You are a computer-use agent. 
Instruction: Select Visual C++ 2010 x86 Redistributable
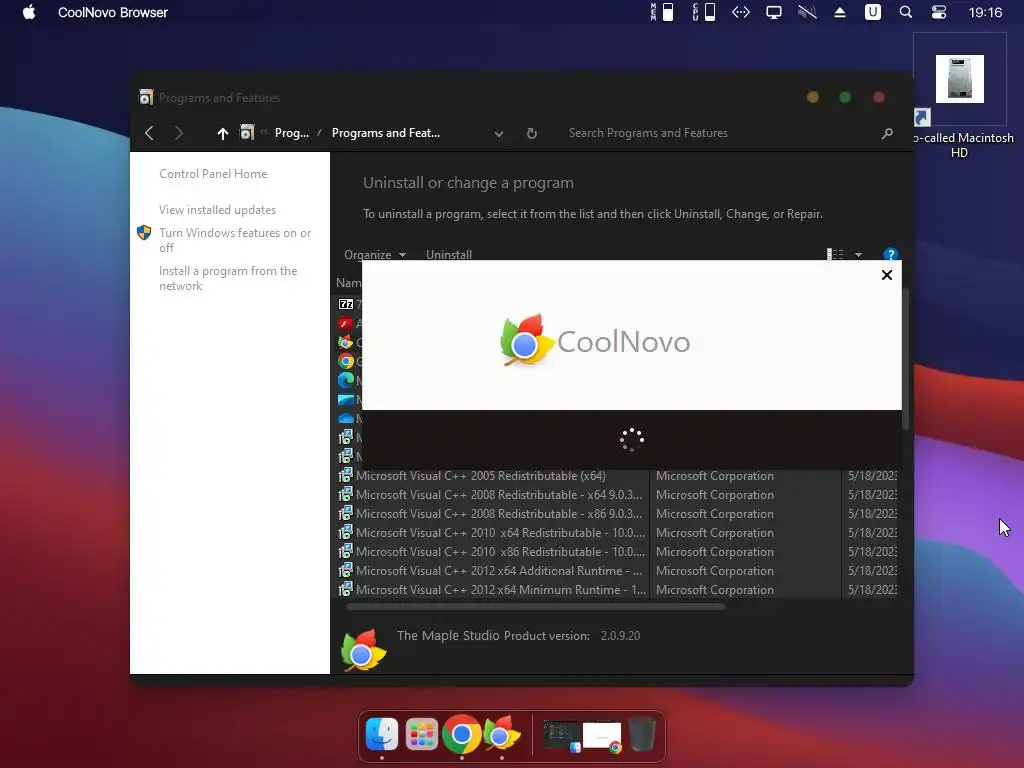tap(491, 552)
